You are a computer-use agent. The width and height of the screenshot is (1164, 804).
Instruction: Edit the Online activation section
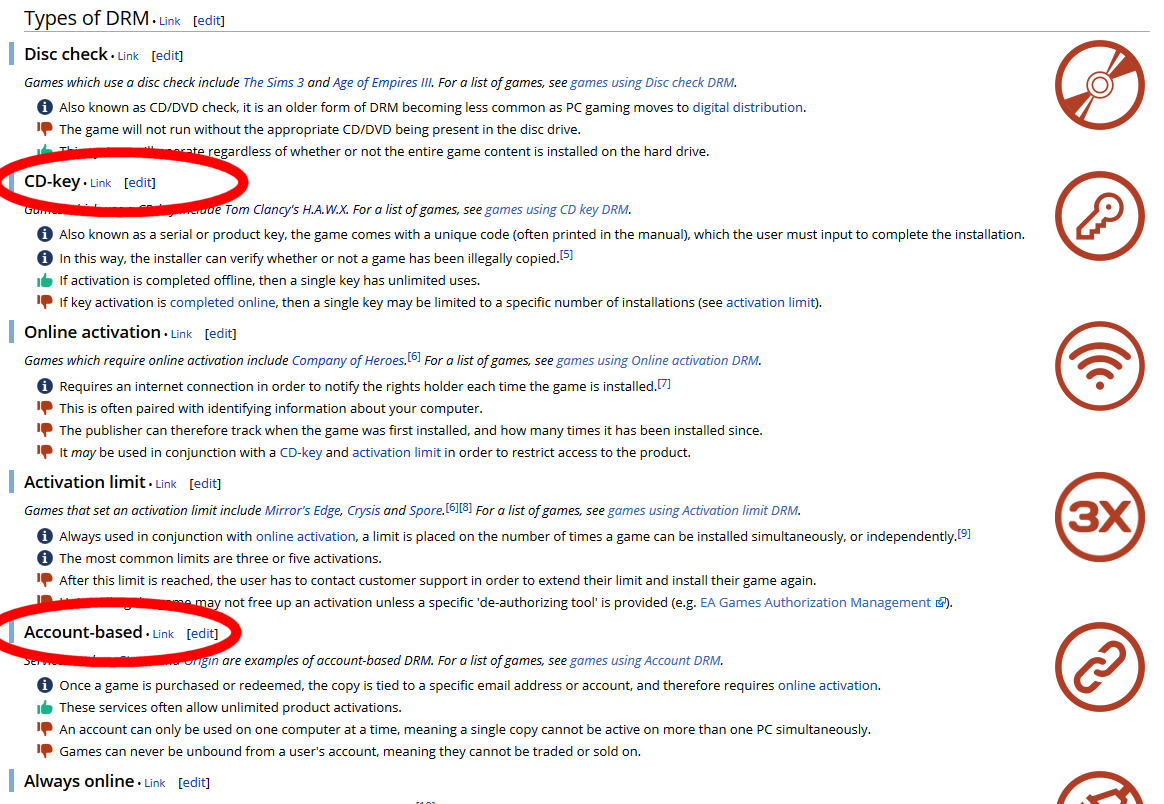[x=220, y=334]
